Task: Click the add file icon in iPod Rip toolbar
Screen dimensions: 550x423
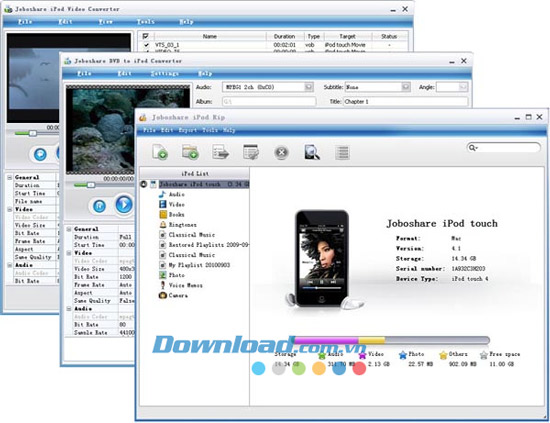Action: coord(160,152)
